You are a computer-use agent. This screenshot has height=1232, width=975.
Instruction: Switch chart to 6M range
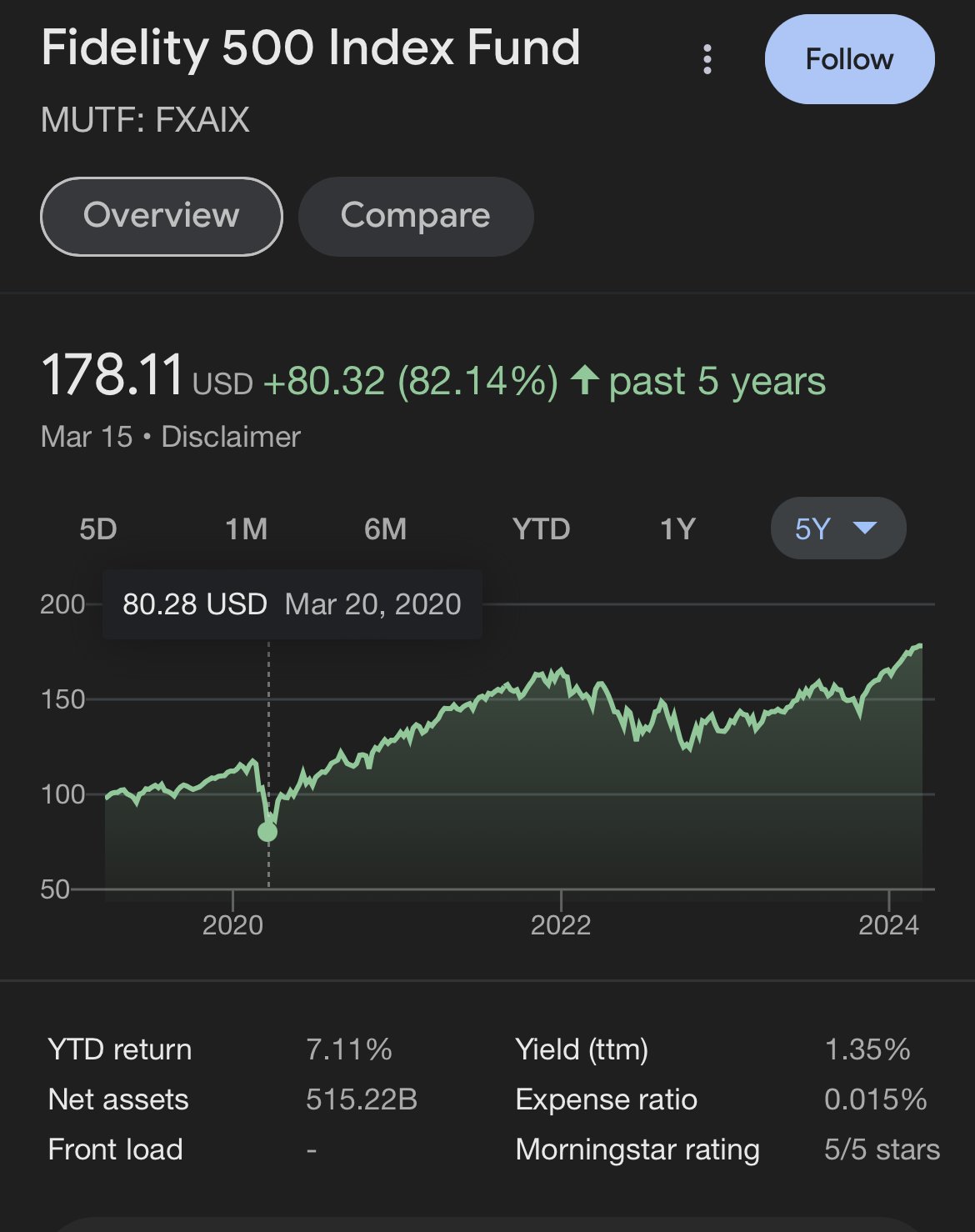[385, 529]
